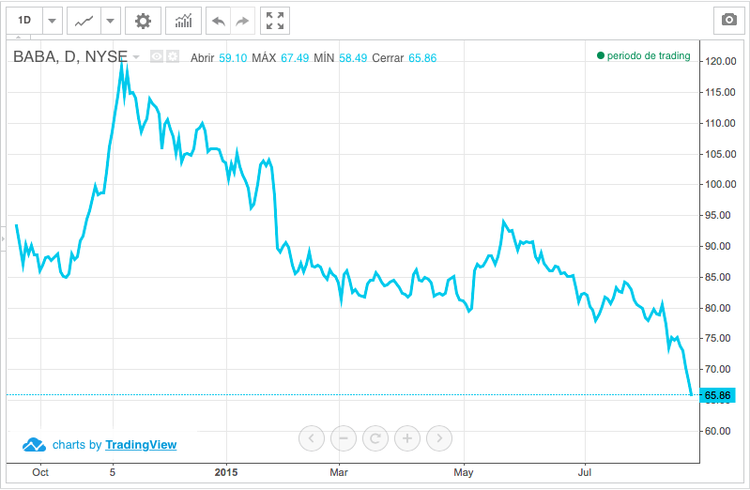The width and height of the screenshot is (750, 490).
Task: Redo the last chart action
Action: click(x=242, y=21)
